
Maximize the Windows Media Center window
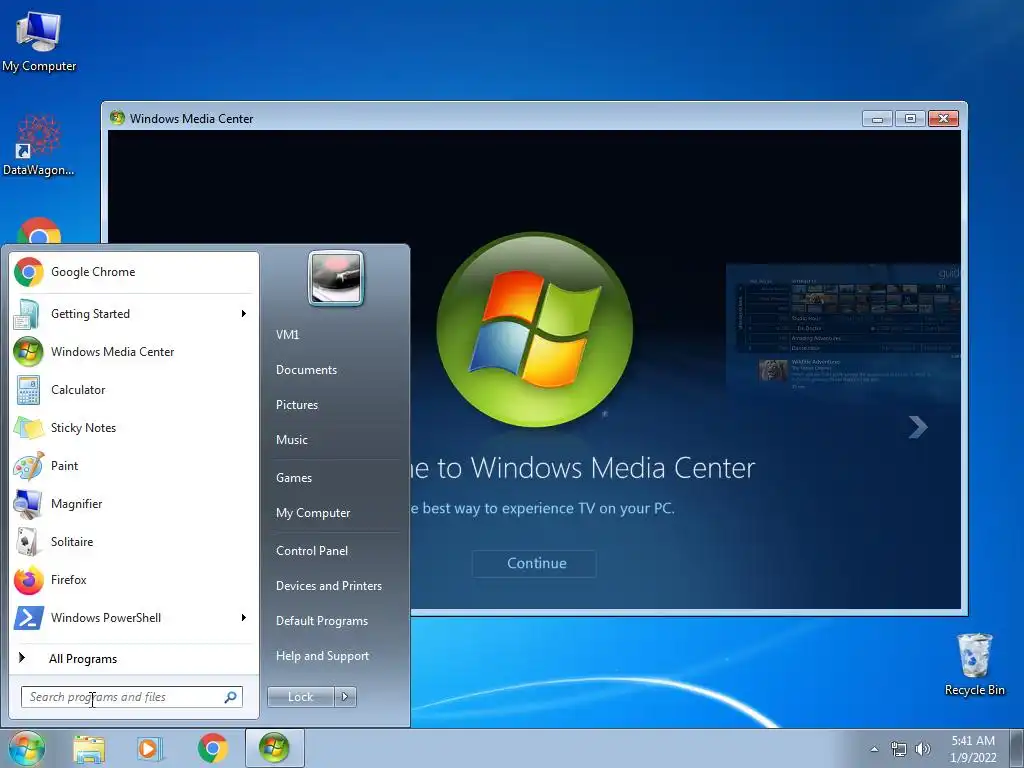pos(910,118)
